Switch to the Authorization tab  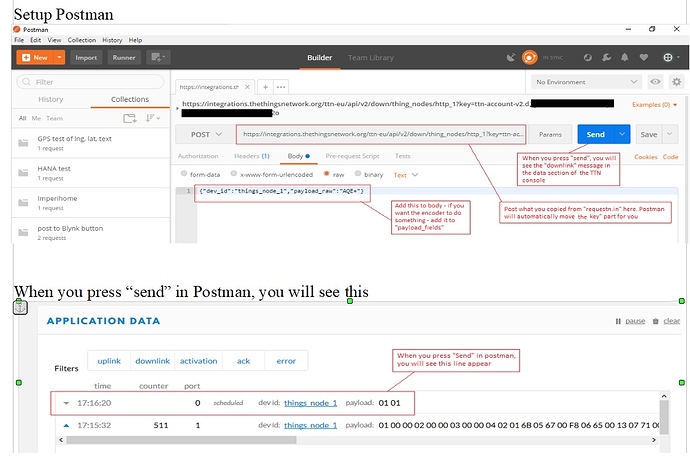tap(198, 156)
